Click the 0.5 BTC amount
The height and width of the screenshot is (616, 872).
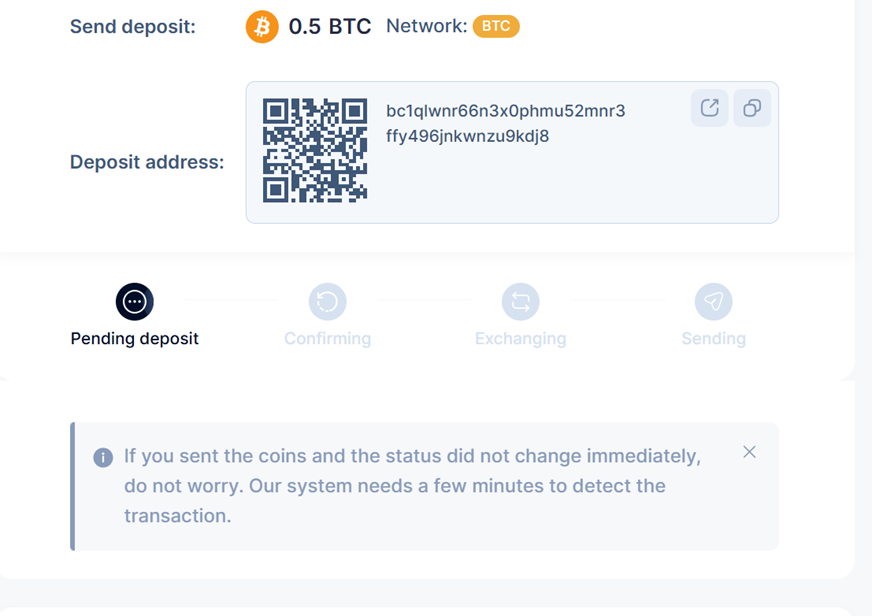[x=330, y=27]
